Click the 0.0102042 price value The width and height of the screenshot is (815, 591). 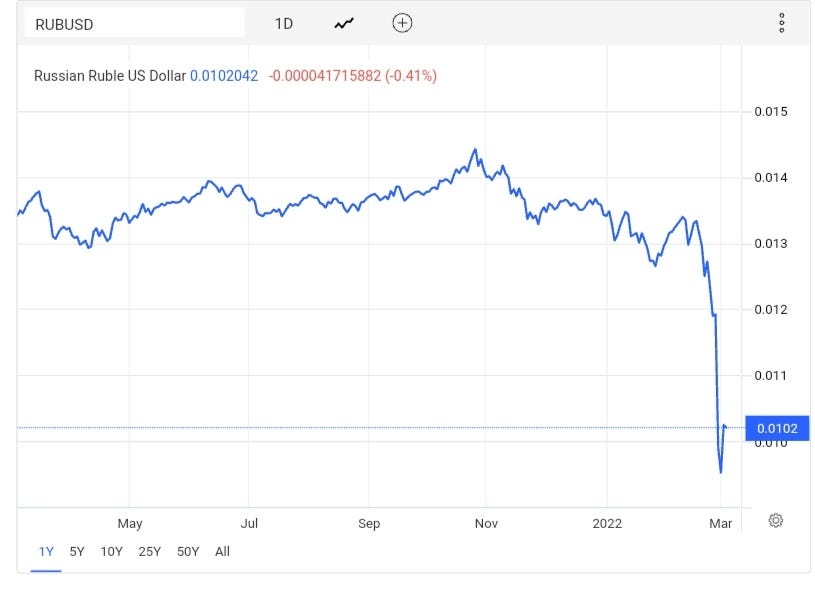coord(224,76)
